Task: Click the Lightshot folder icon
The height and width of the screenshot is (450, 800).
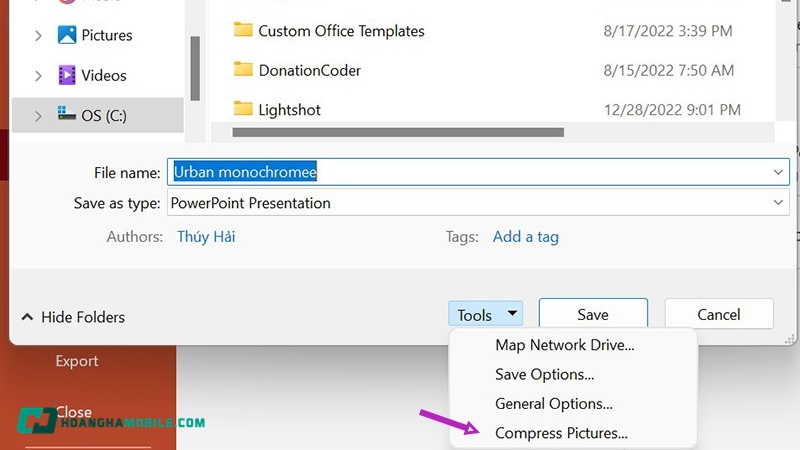Action: coord(243,108)
